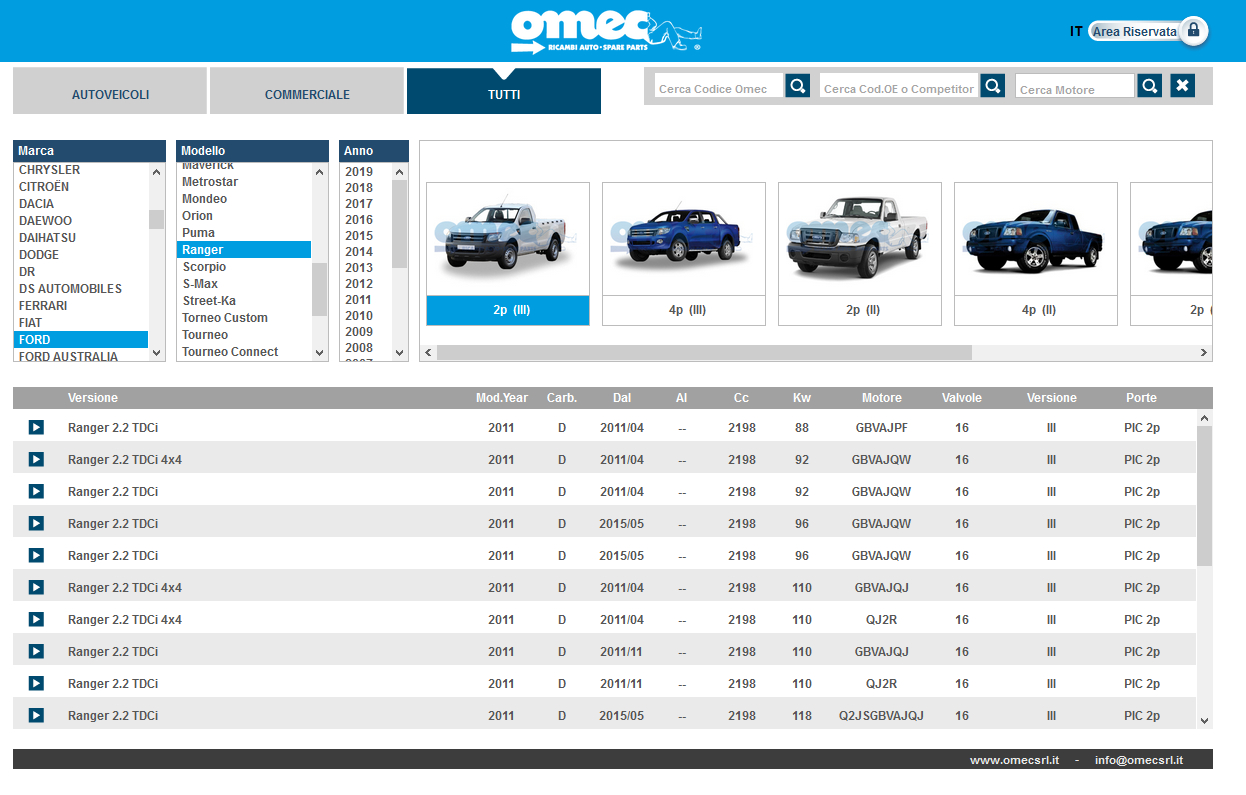Click thumbnail strip left scroll arrow
The height and width of the screenshot is (795, 1246).
(x=428, y=352)
